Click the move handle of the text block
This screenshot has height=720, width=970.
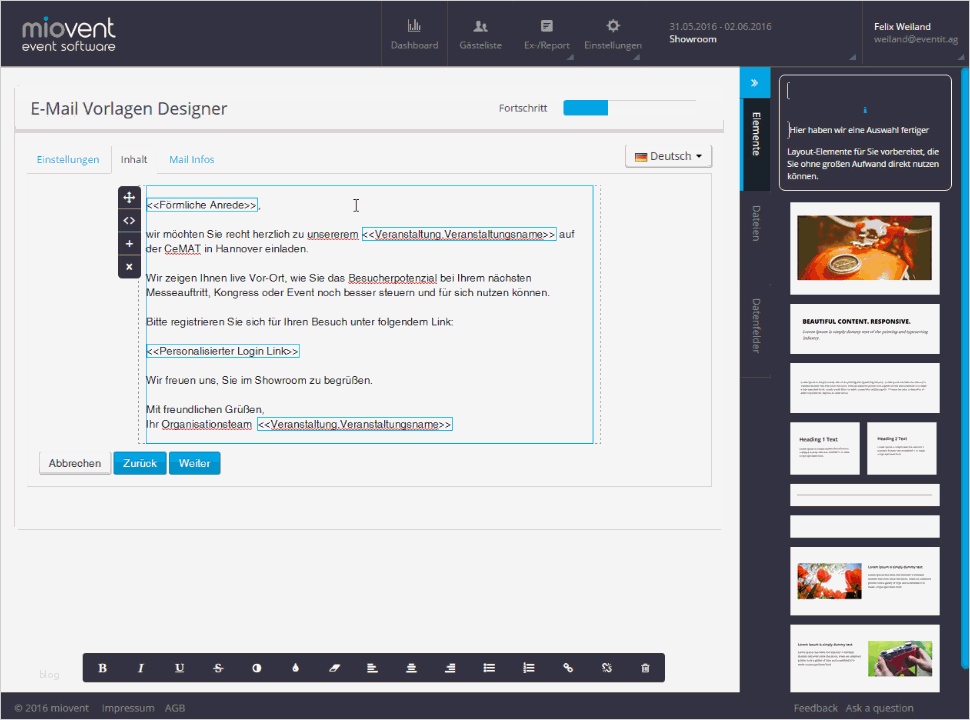tap(129, 197)
